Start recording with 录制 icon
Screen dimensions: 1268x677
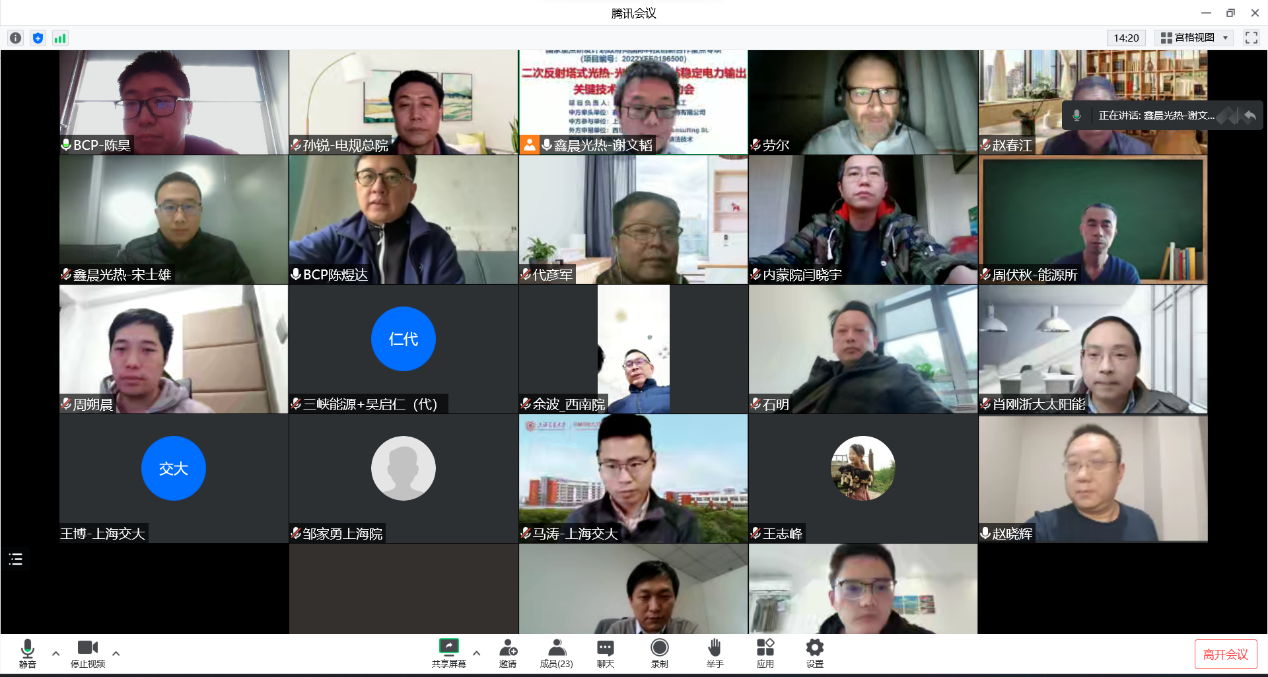click(x=659, y=654)
